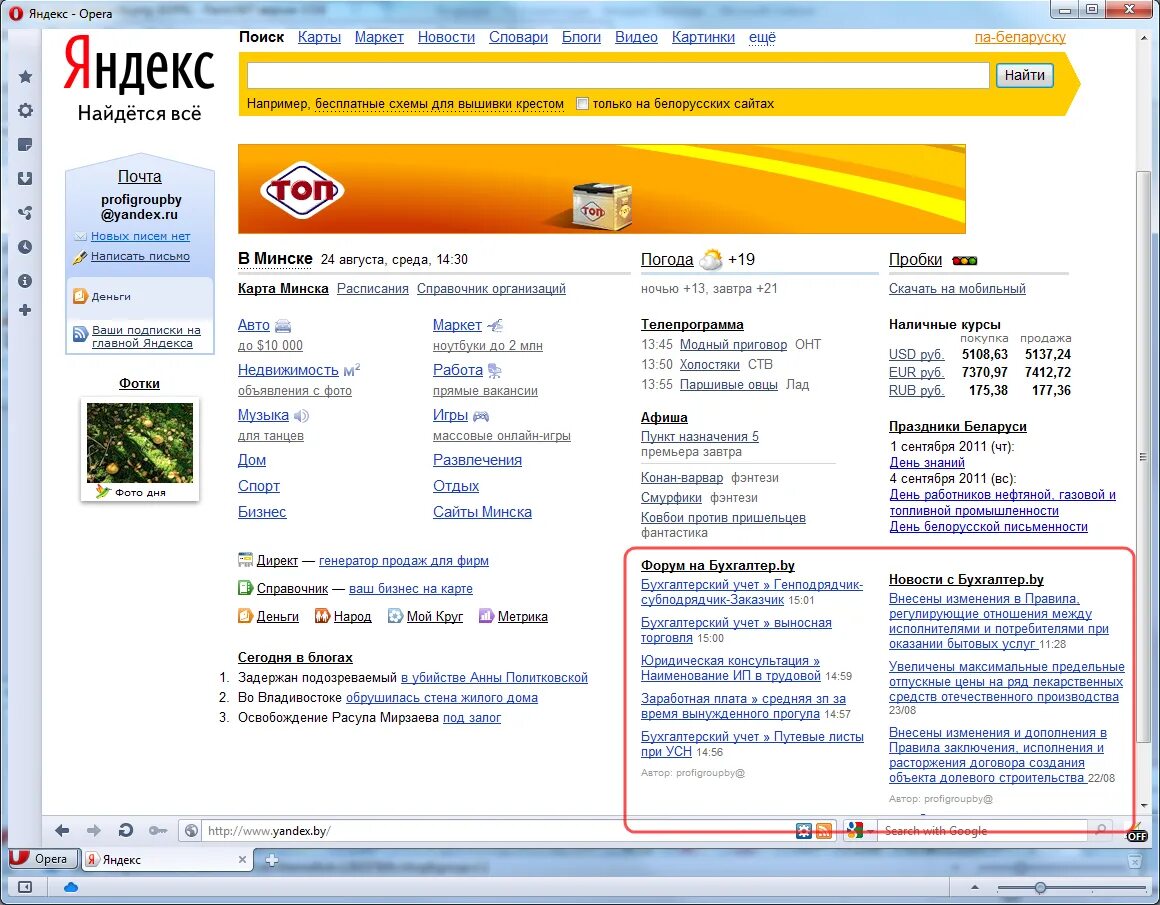1160x905 pixels.
Task: Click the Opera Link cloud icon
Action: tap(71, 887)
